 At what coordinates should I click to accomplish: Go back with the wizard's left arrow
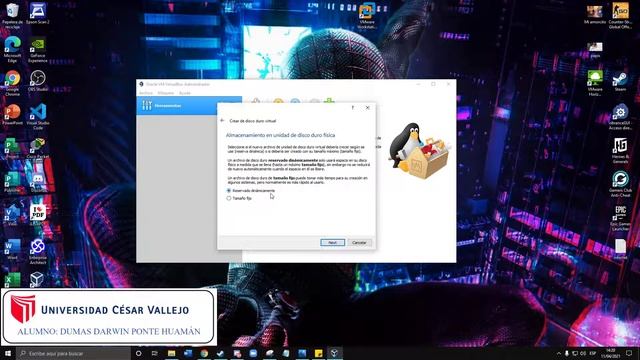point(222,120)
